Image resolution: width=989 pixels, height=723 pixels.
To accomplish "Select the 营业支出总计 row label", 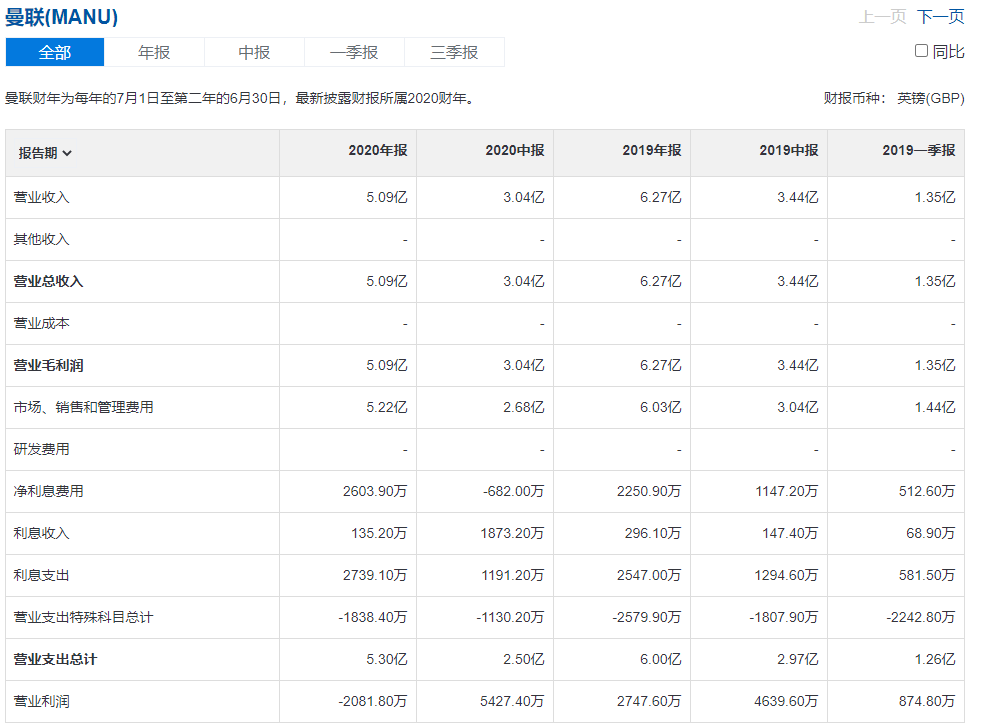I will click(x=55, y=660).
